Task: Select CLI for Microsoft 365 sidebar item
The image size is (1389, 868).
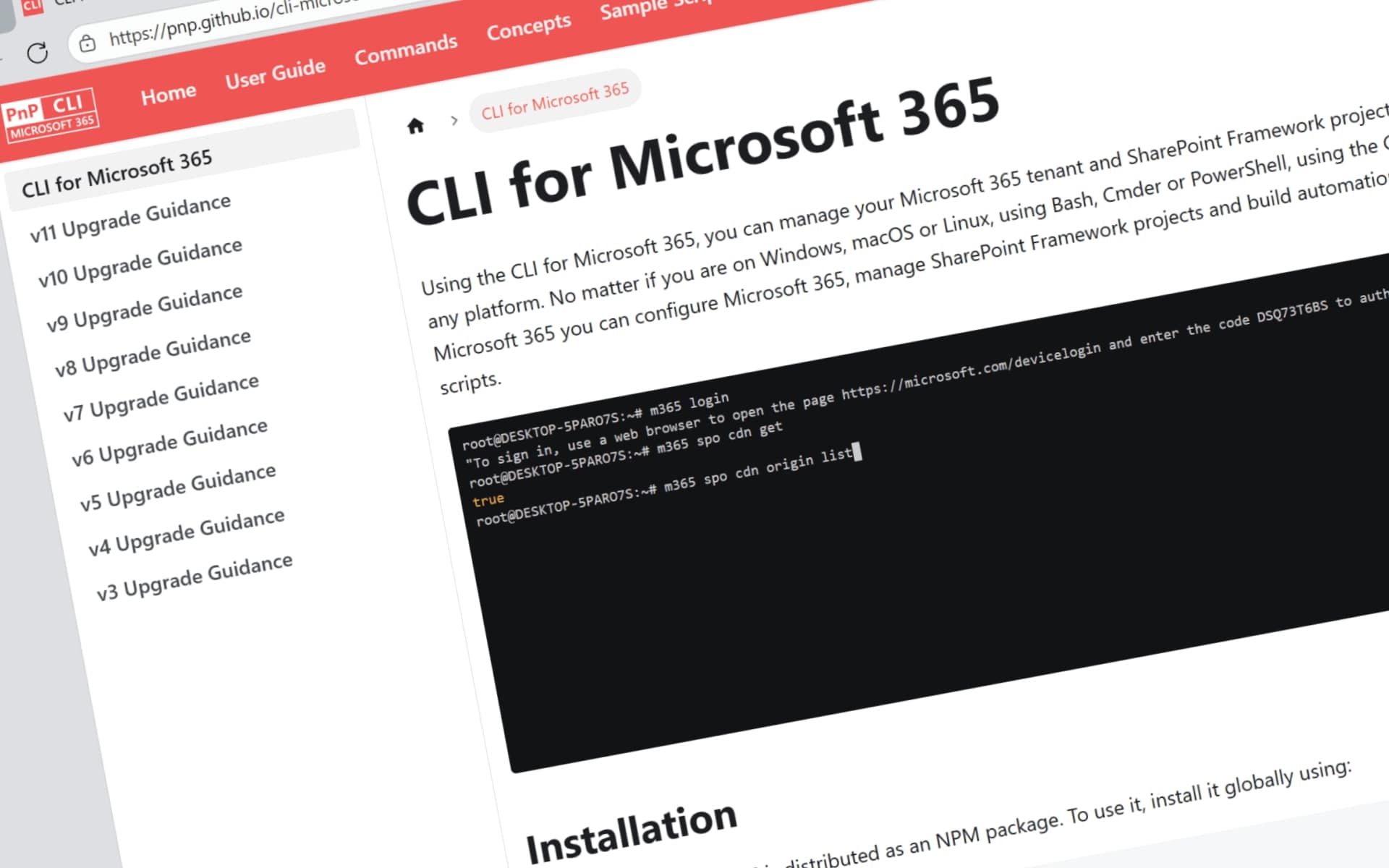Action: coord(117,174)
